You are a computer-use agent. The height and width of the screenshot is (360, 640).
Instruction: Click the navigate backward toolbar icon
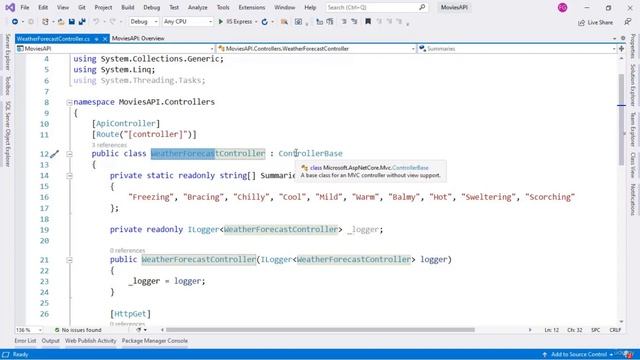15,22
